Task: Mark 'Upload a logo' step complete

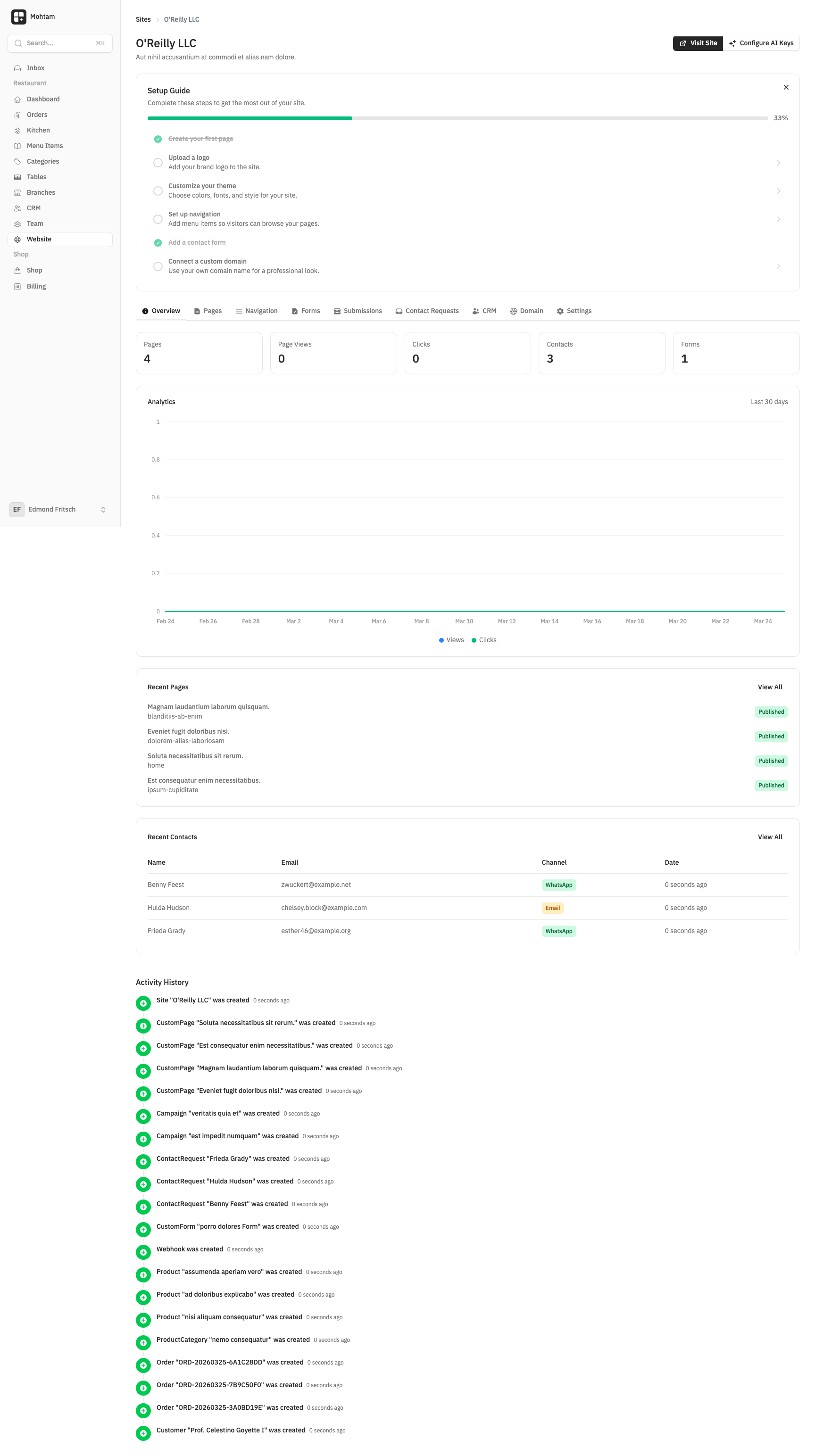Action: 158,162
